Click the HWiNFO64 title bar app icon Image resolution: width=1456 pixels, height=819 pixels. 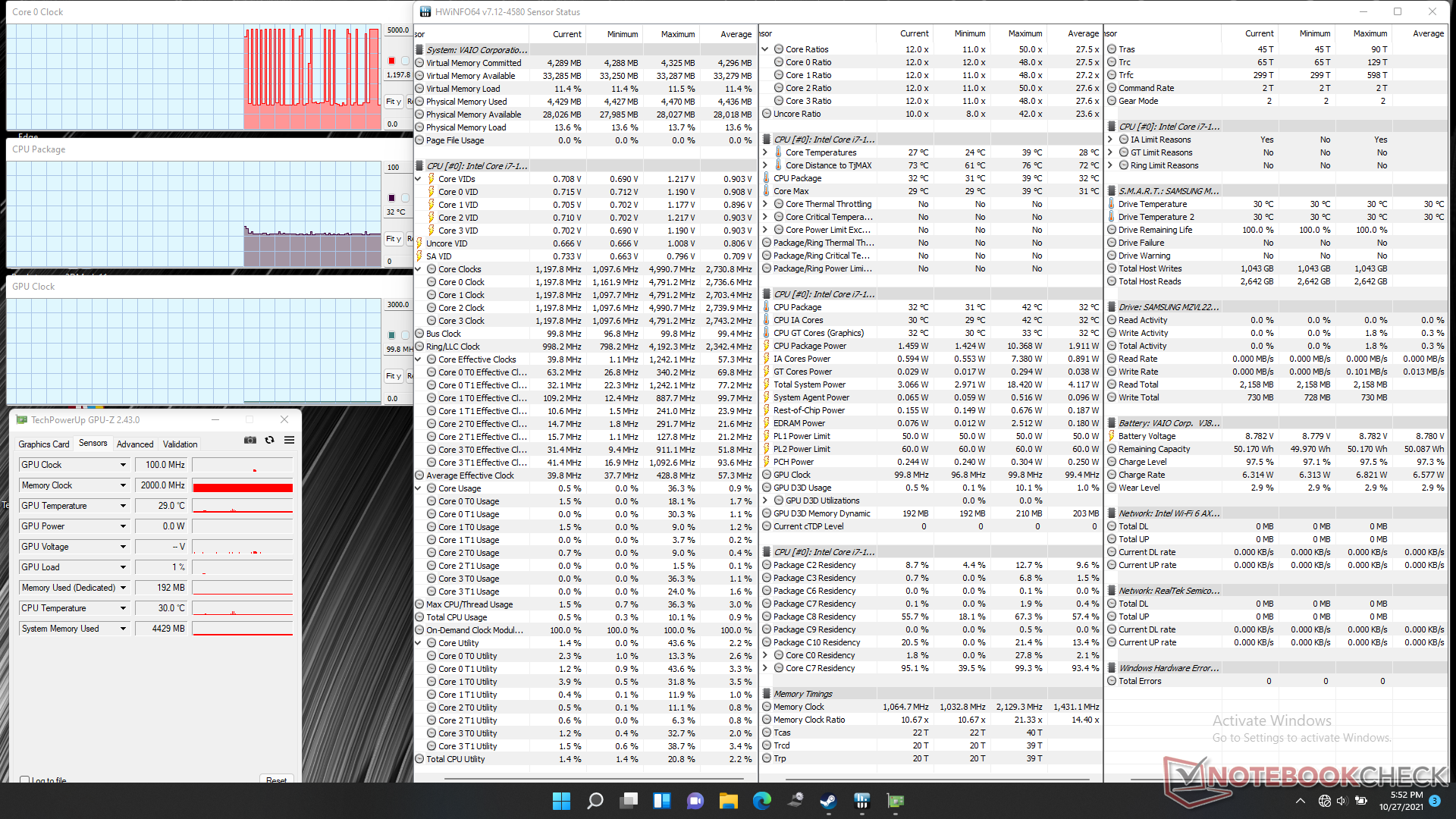[x=425, y=11]
